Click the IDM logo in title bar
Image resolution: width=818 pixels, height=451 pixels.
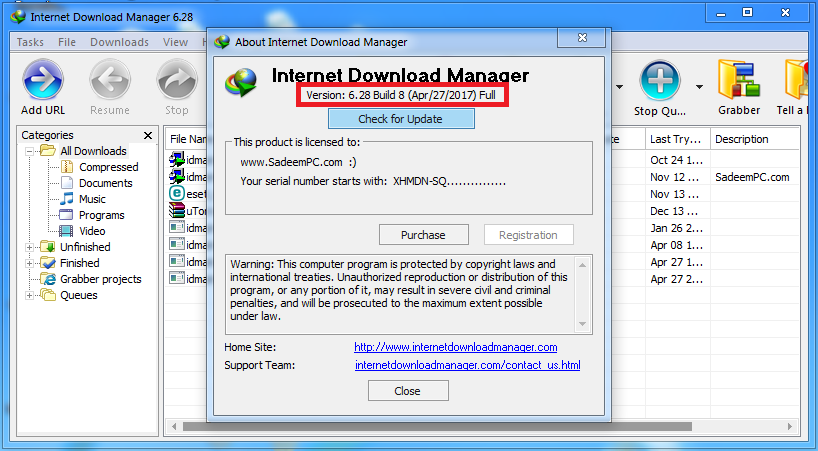pos(18,17)
